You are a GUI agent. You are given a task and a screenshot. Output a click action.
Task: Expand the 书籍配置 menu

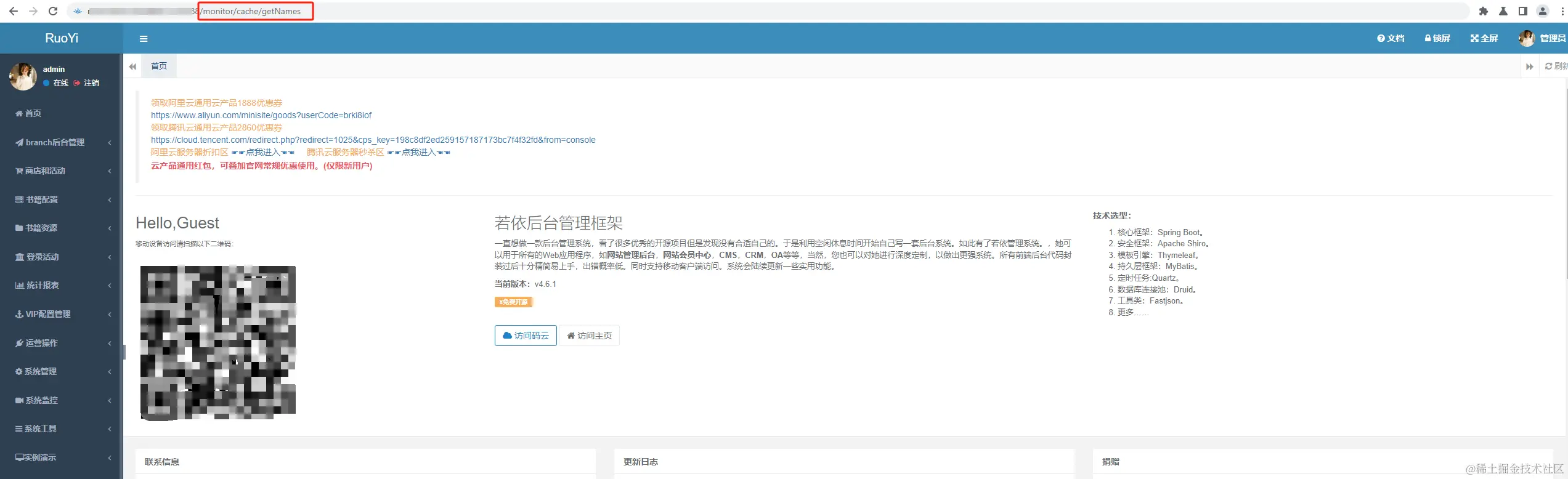pyautogui.click(x=61, y=199)
